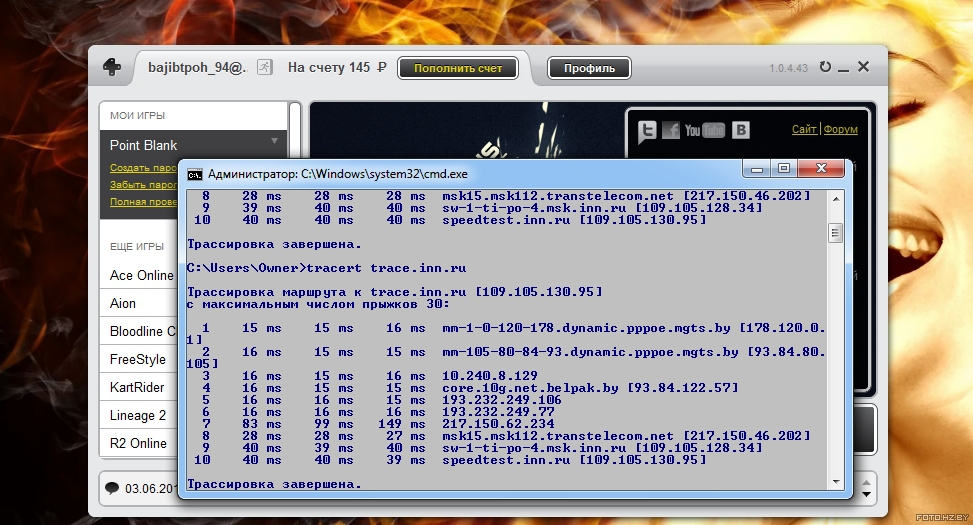Expand the Point Blank game dropdown arrow
The height and width of the screenshot is (525, 973).
point(274,141)
